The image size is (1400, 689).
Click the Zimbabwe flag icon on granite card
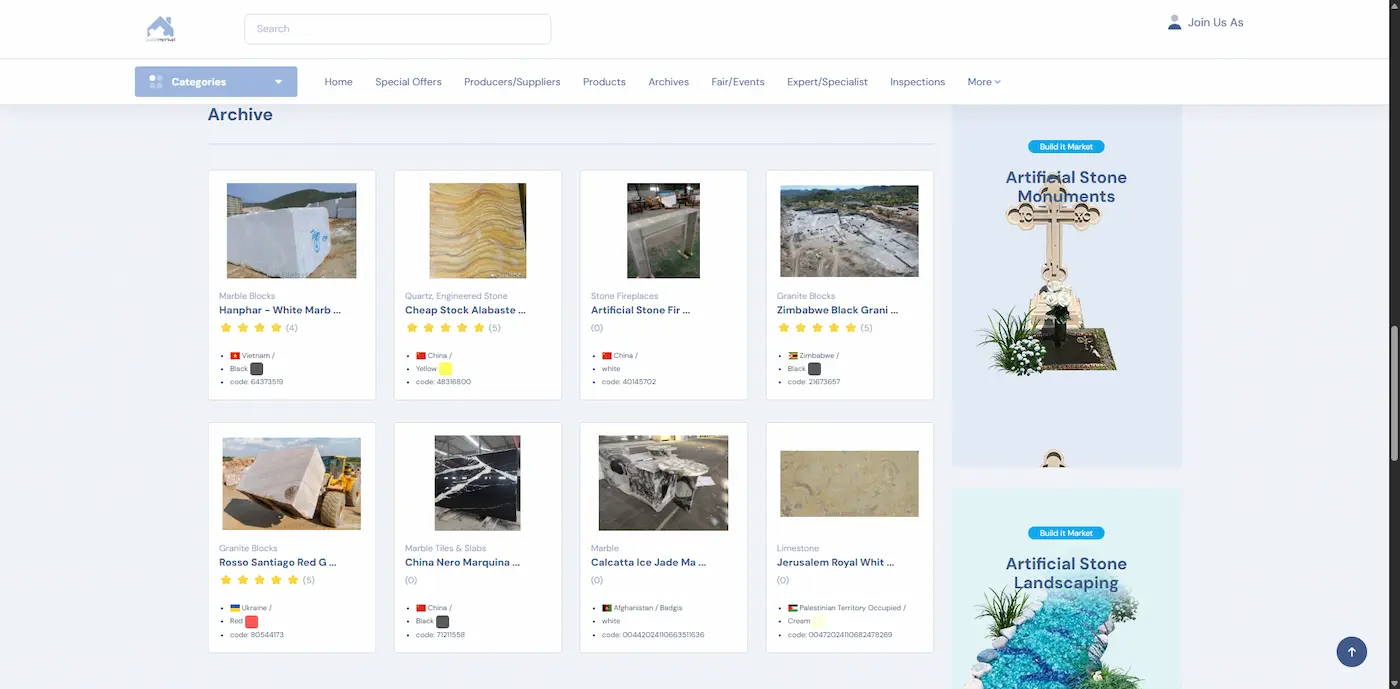793,356
